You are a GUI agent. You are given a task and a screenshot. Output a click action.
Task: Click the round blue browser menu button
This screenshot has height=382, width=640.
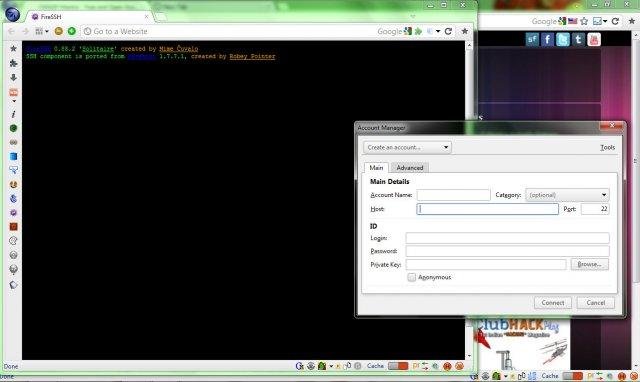13,14
